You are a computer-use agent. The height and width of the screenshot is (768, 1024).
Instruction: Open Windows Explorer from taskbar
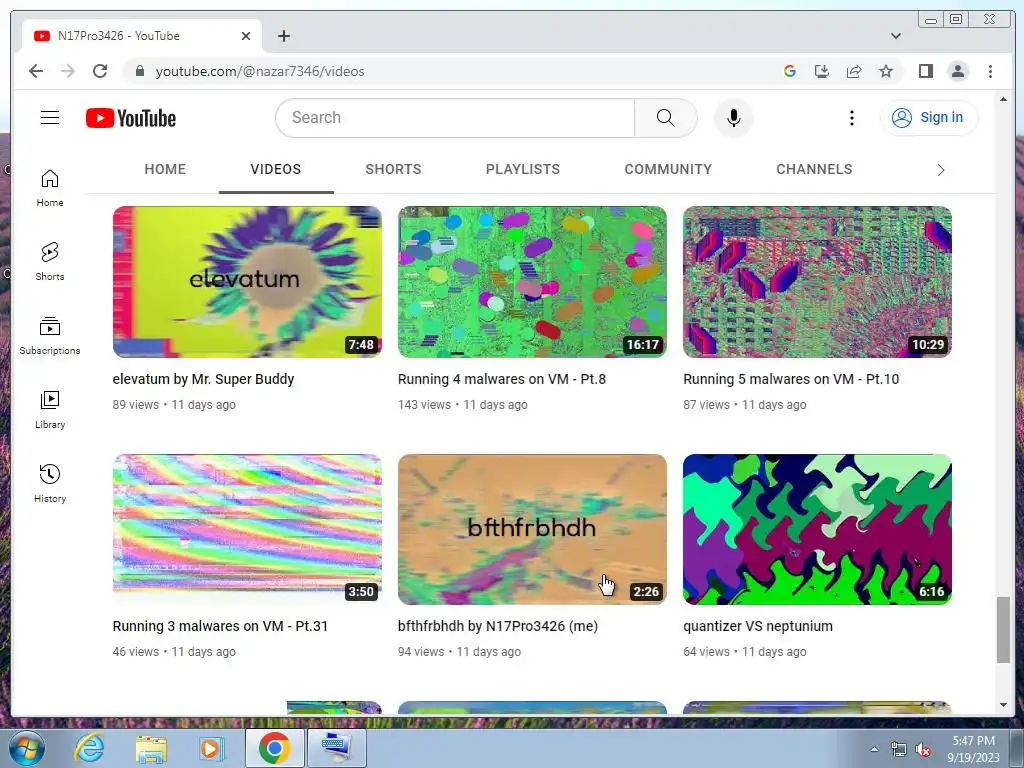point(150,748)
